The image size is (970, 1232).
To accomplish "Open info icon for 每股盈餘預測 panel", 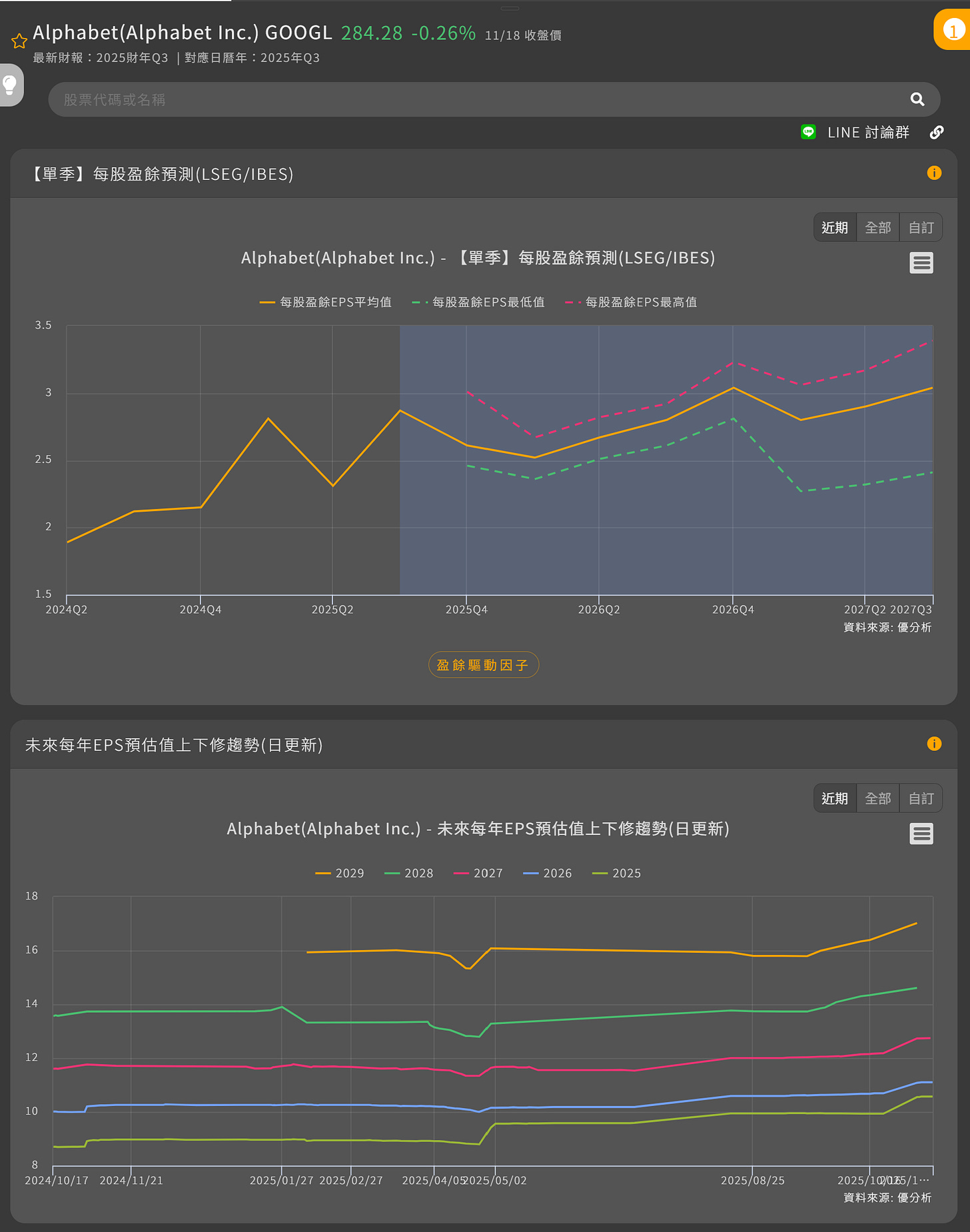I will [934, 173].
